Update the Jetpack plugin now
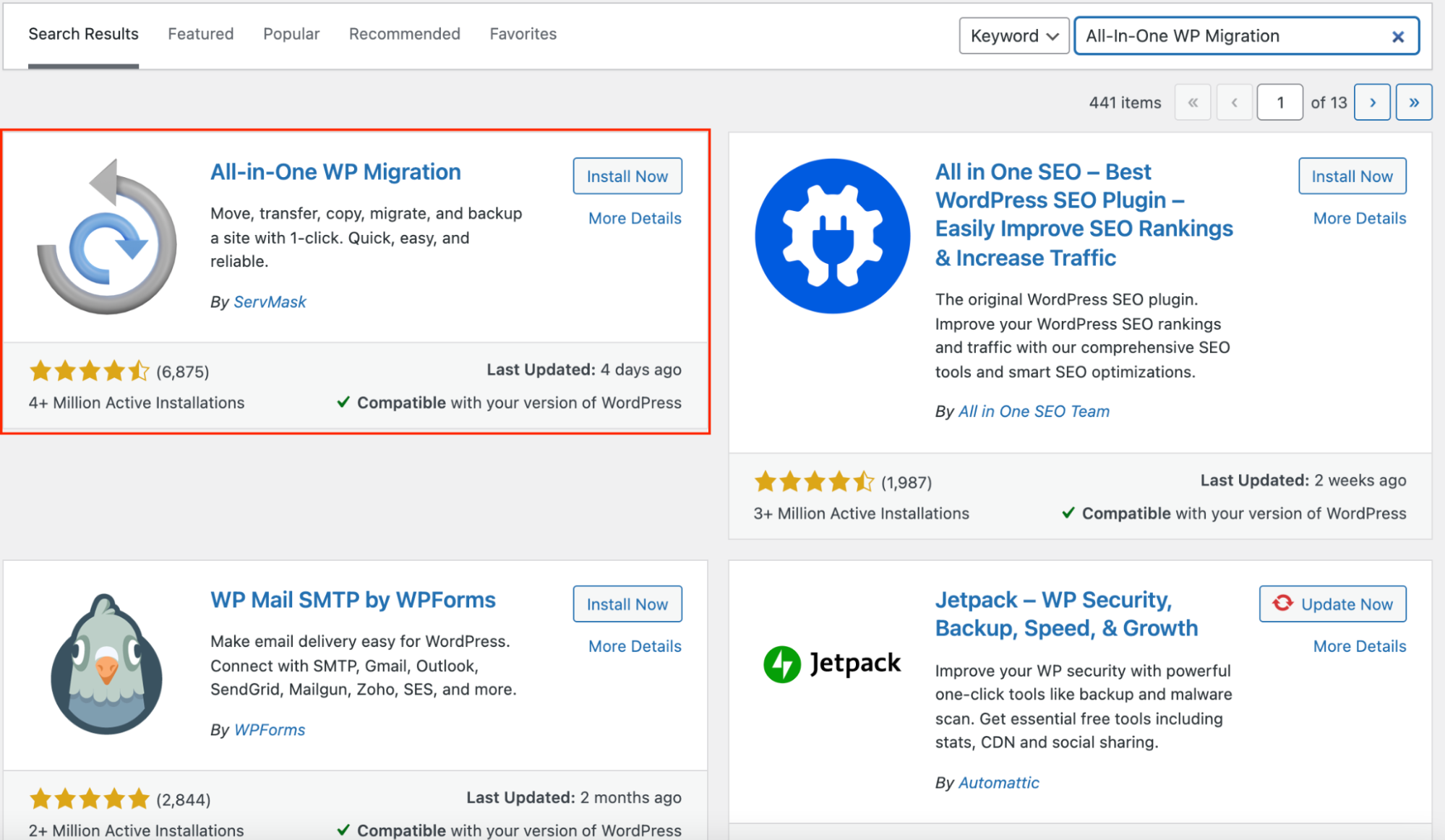Viewport: 1445px width, 840px height. [x=1332, y=604]
